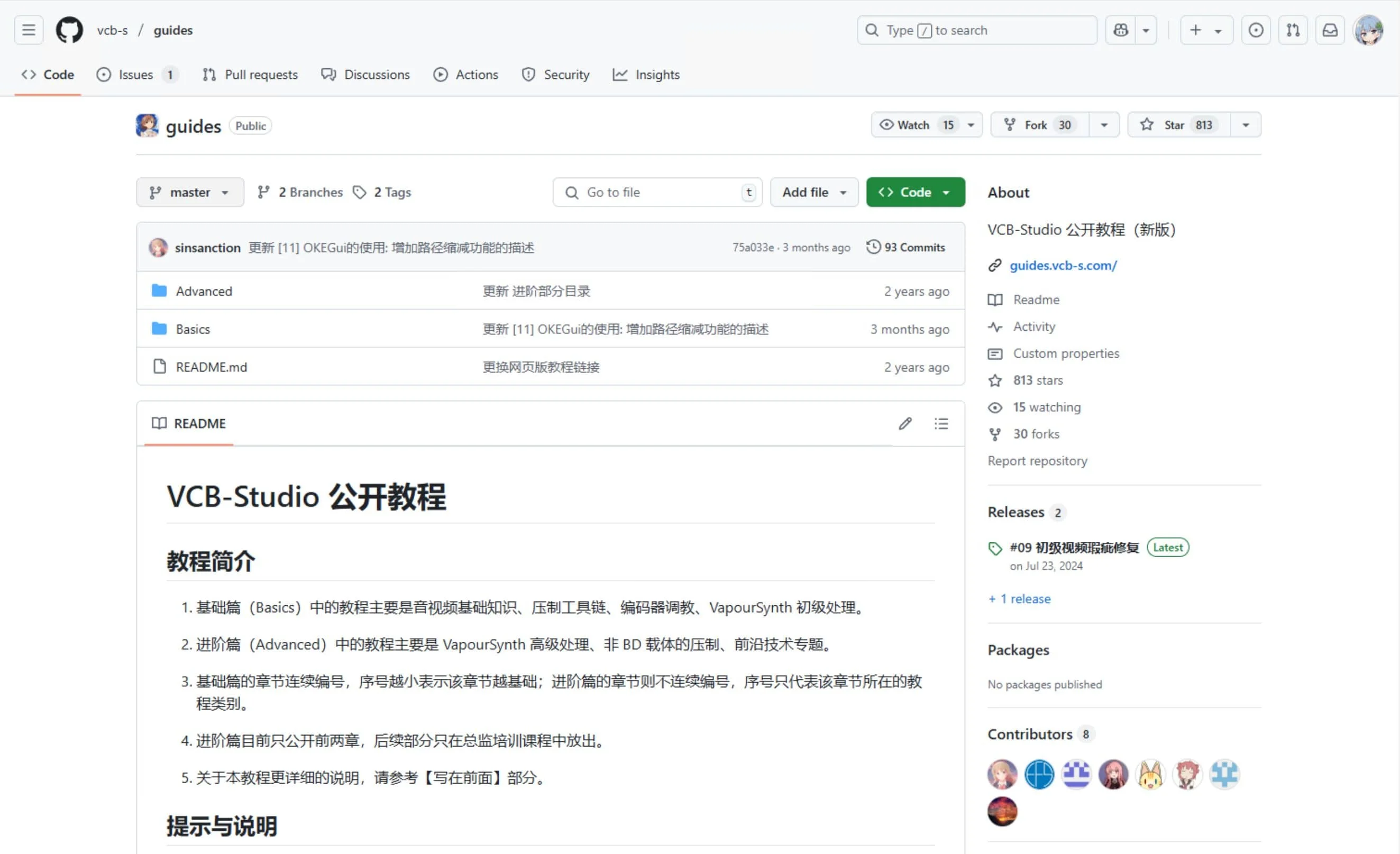Open commit message 更换网页版教程链接
This screenshot has width=1400, height=854.
point(541,367)
